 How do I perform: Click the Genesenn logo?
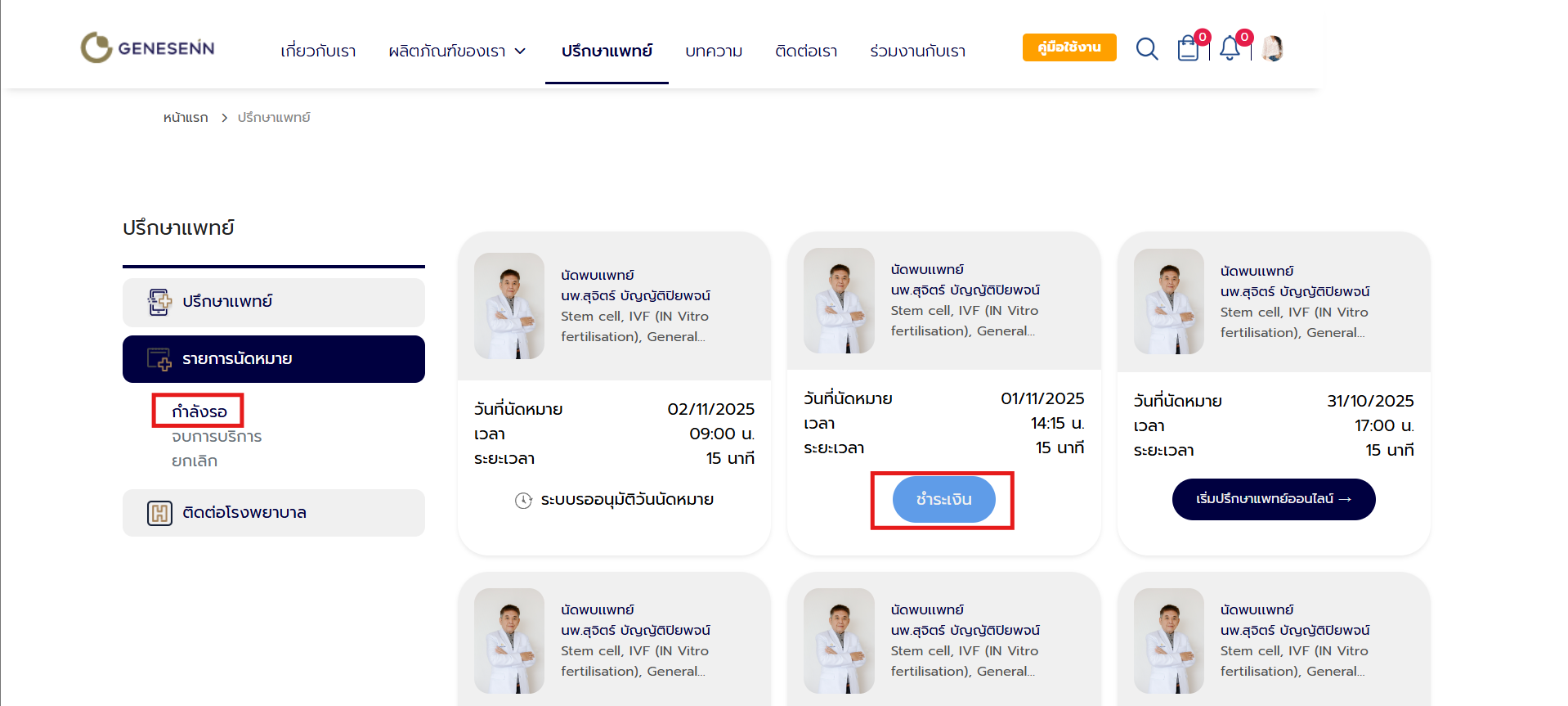tap(147, 47)
